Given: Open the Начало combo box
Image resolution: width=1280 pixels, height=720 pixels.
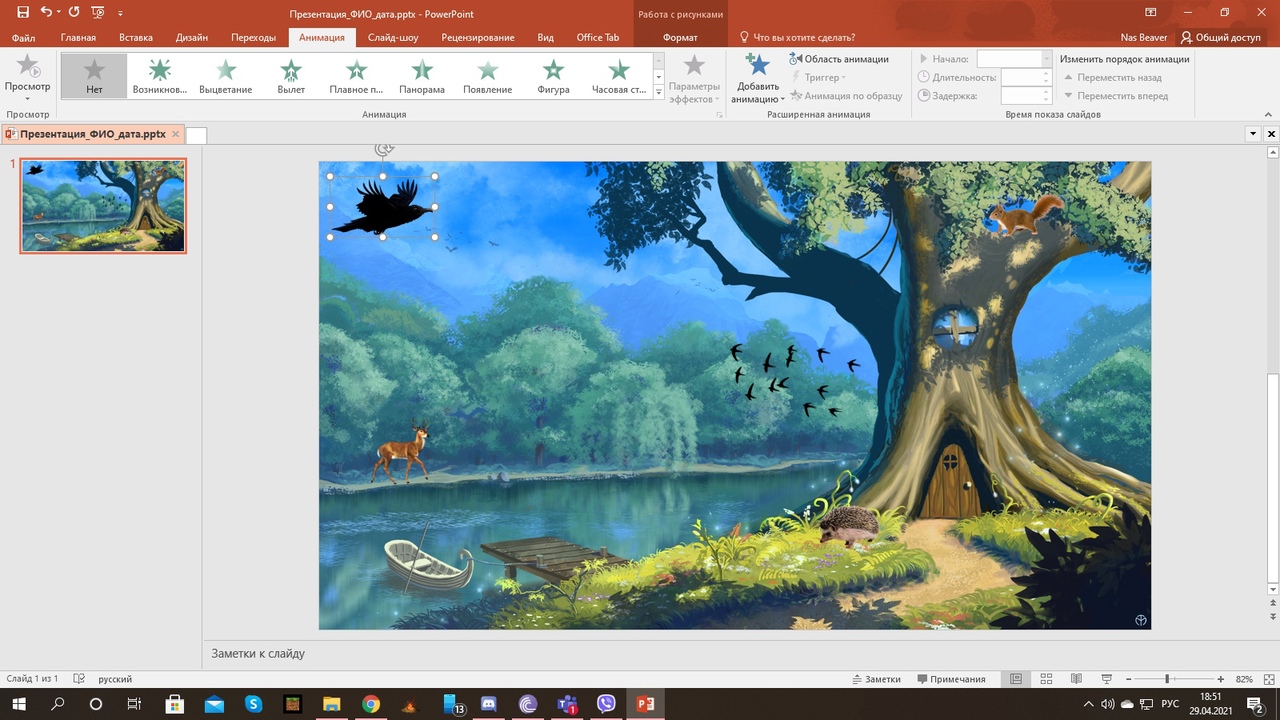Looking at the screenshot, I should click(x=1014, y=59).
